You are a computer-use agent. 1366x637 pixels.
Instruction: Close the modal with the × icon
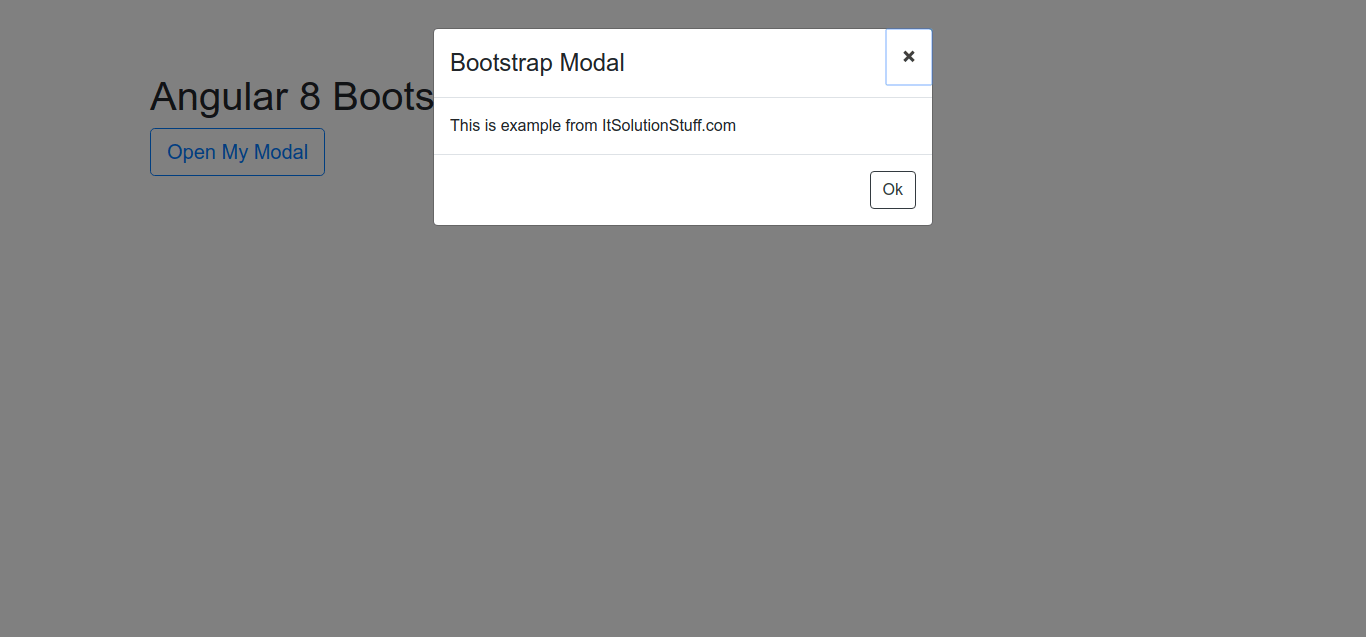pyautogui.click(x=908, y=57)
